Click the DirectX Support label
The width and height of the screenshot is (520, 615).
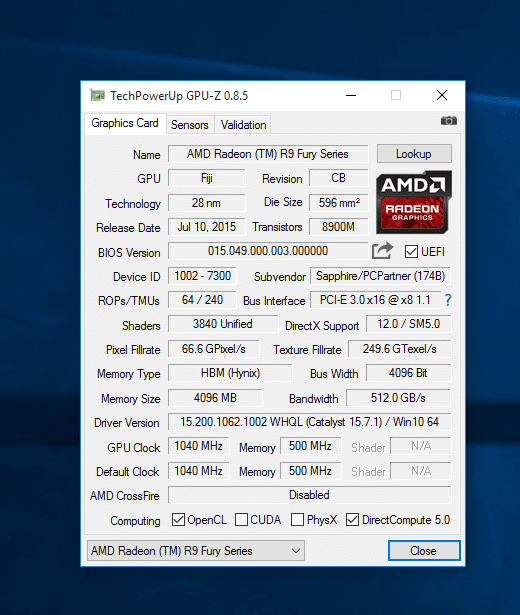322,326
